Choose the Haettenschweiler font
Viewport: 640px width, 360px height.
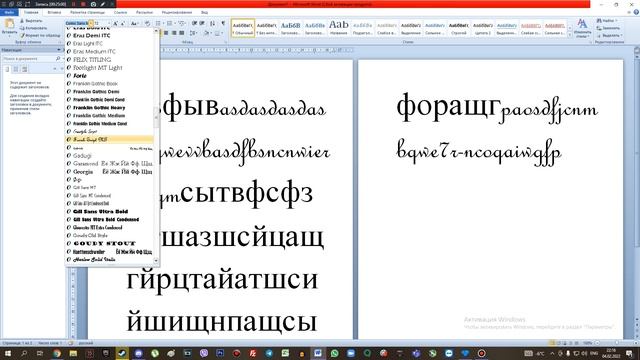coord(109,251)
